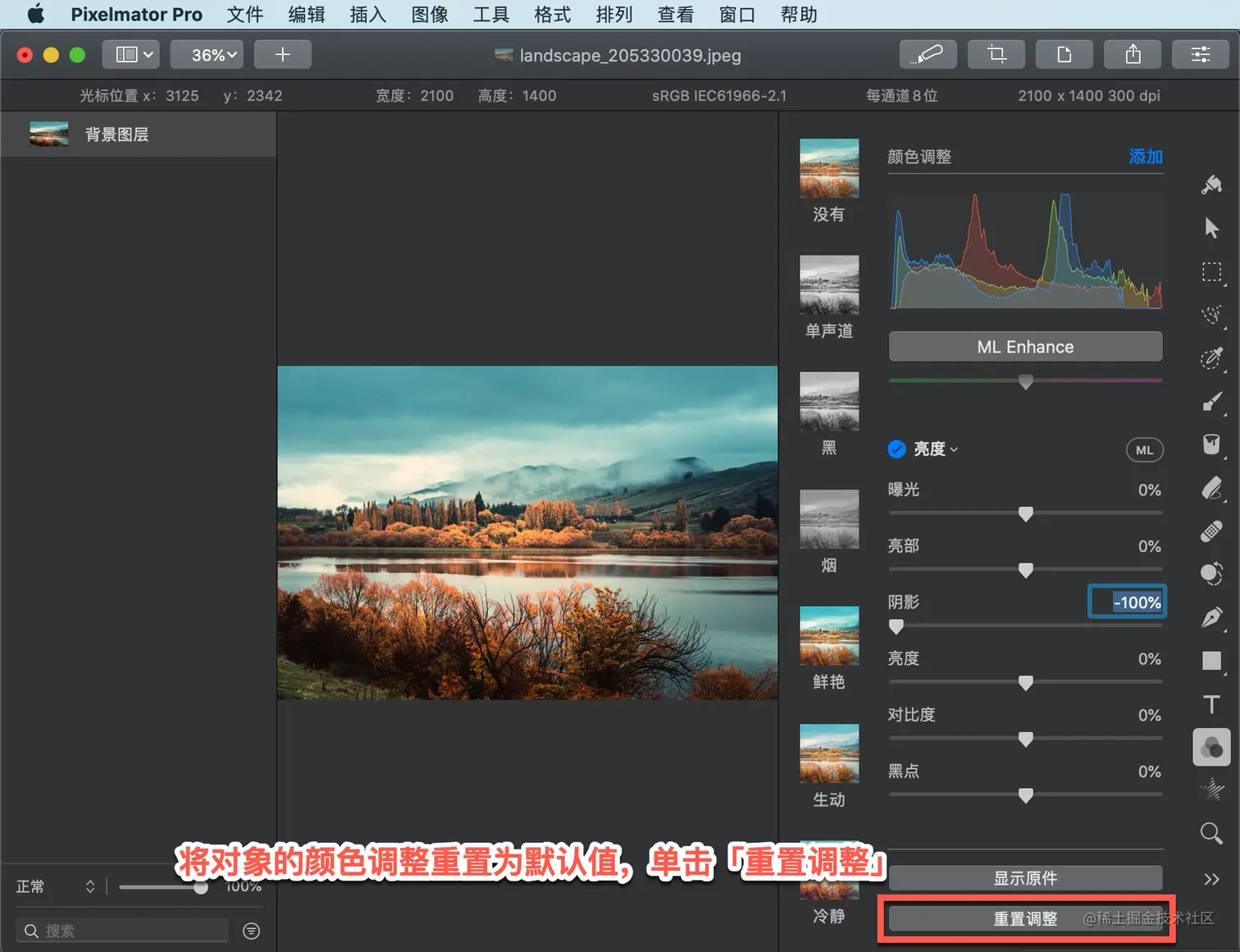Activate the Paint brush tool
This screenshot has width=1240, height=952.
pos(1211,401)
